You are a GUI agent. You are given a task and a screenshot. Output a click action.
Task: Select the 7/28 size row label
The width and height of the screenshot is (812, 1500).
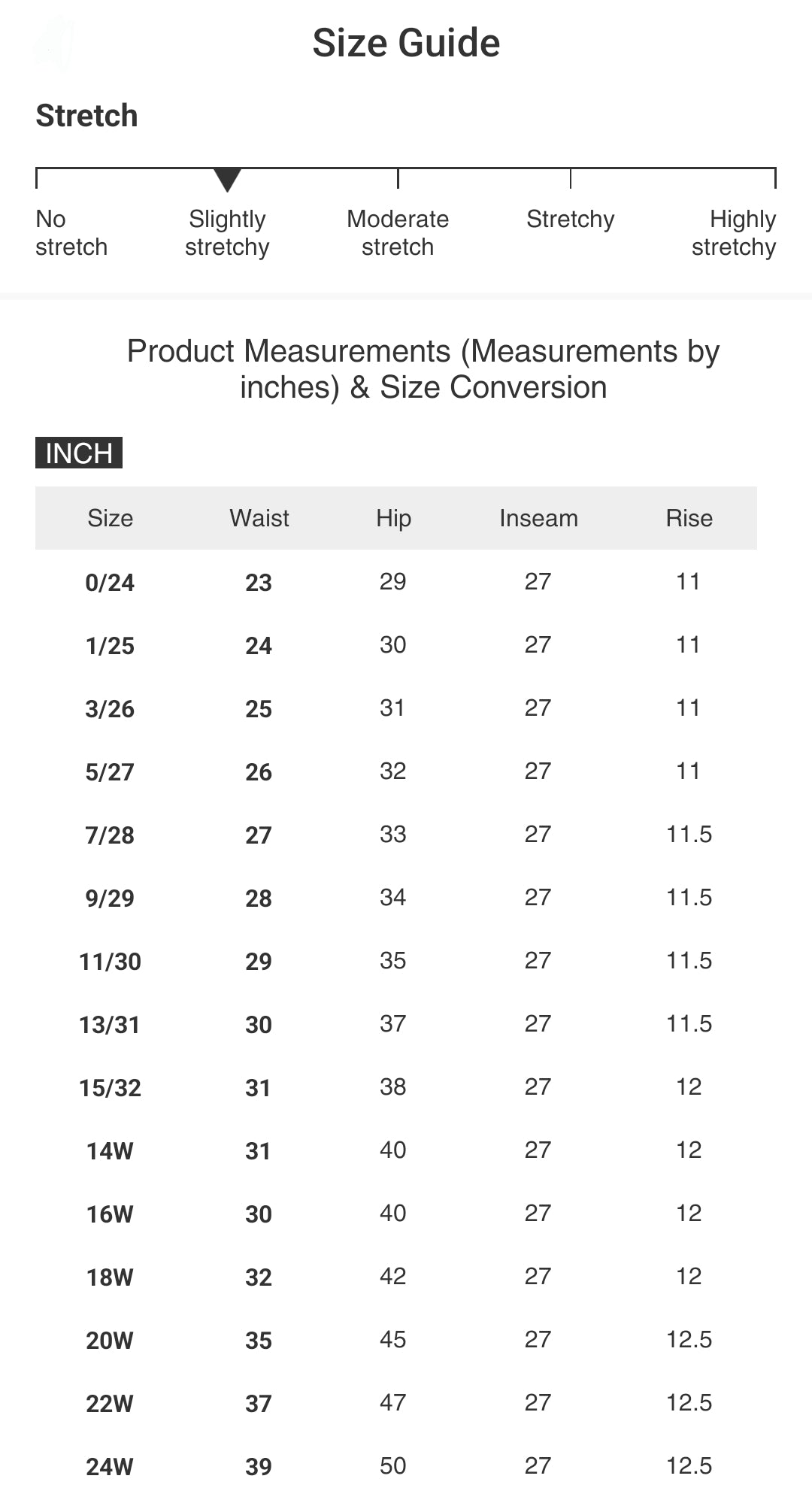pos(110,835)
